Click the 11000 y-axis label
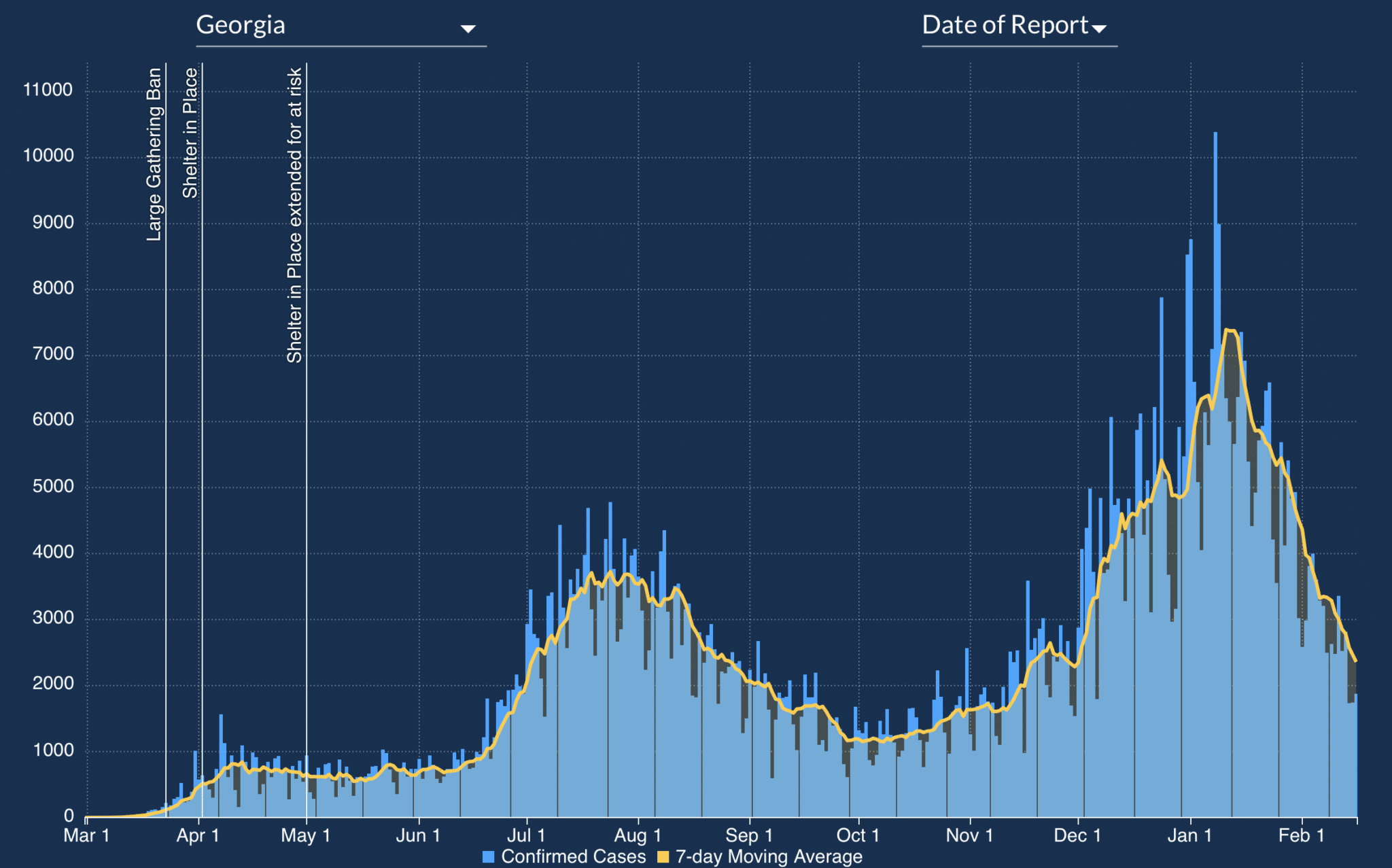The image size is (1392, 868). coord(48,90)
